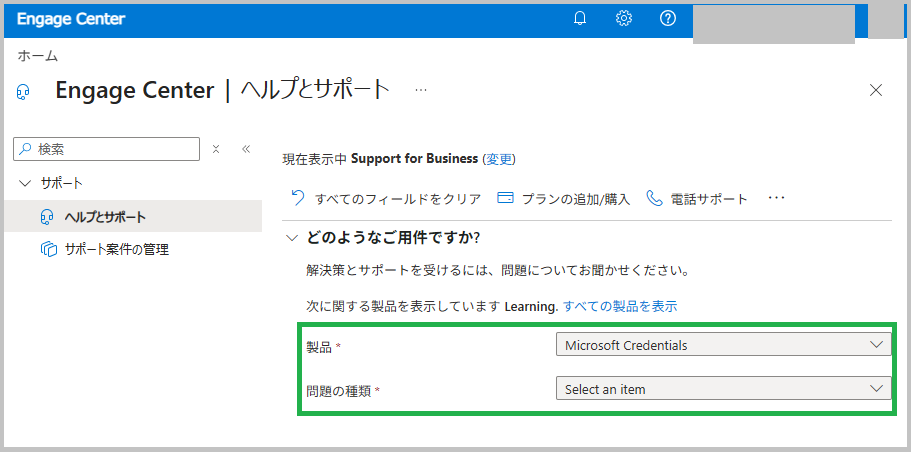Open the toolbar overflow ellipsis

pyautogui.click(x=776, y=198)
